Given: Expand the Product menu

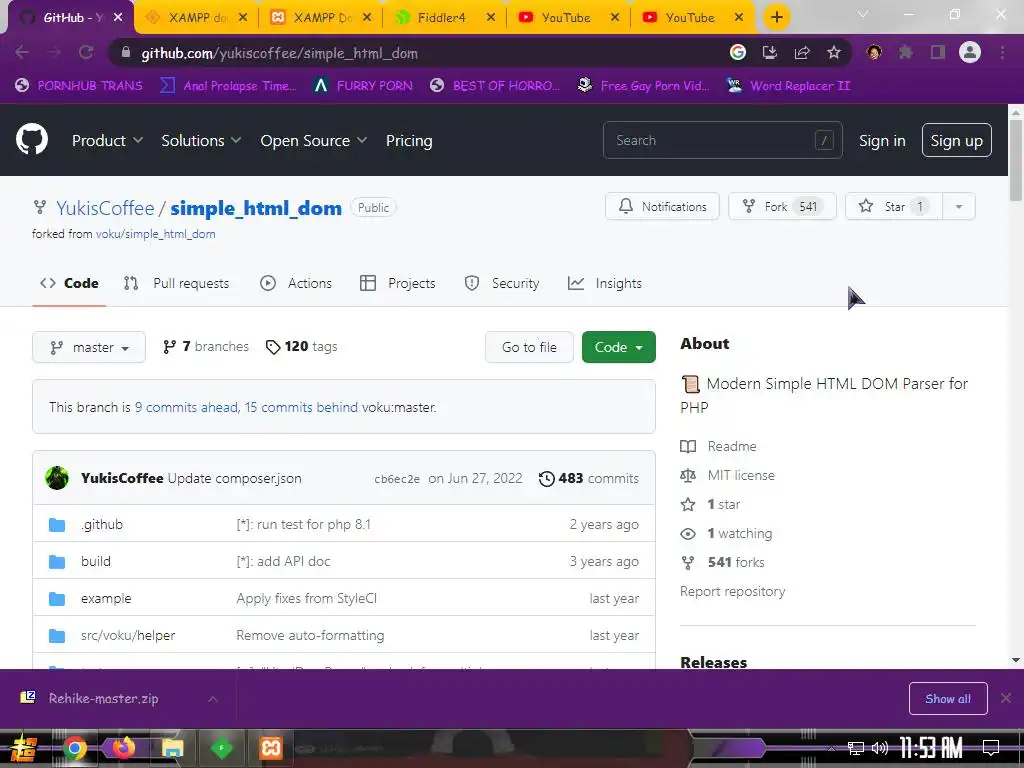Looking at the screenshot, I should point(107,140).
